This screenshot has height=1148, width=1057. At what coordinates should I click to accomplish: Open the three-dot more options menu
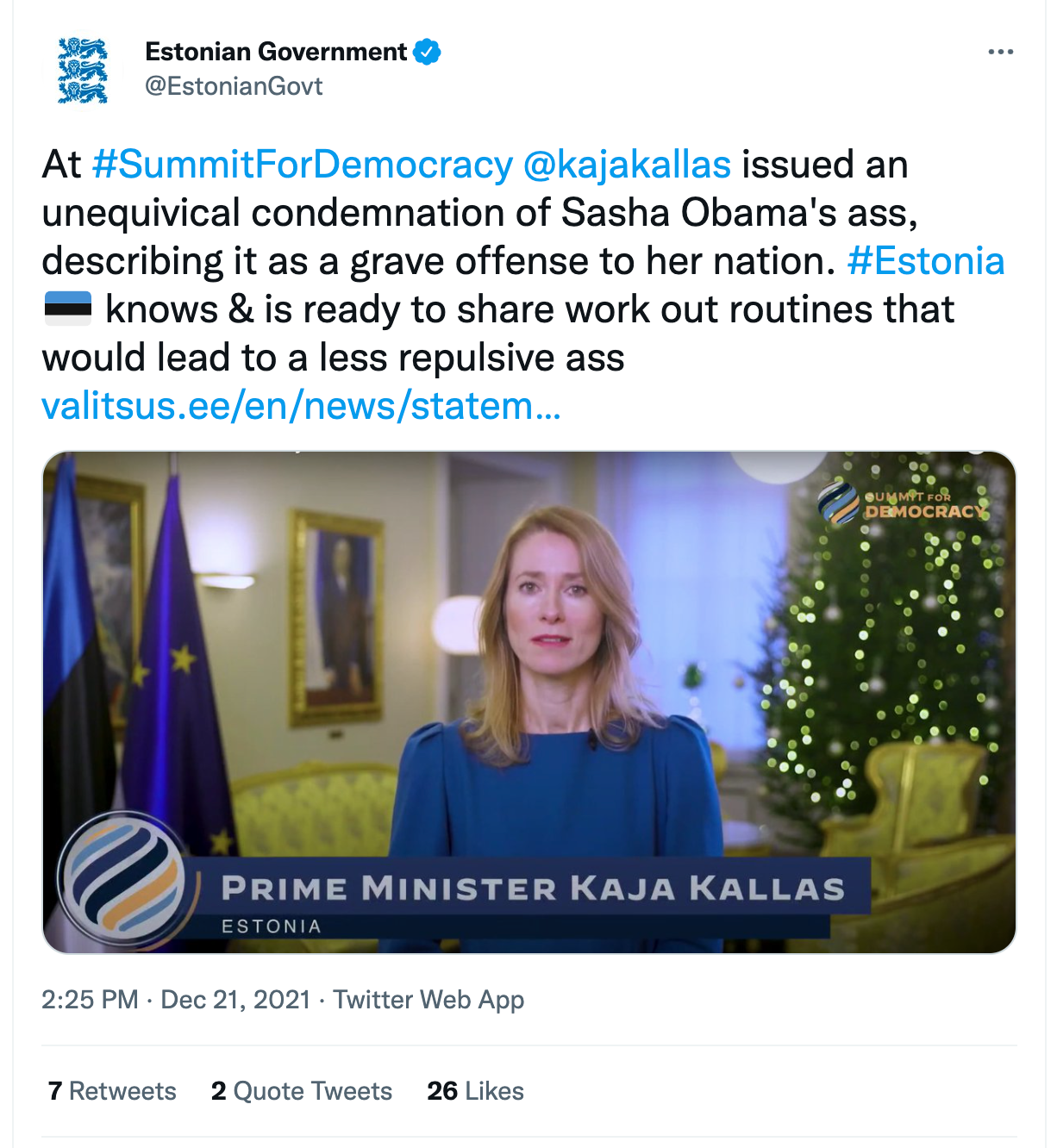(x=1000, y=52)
